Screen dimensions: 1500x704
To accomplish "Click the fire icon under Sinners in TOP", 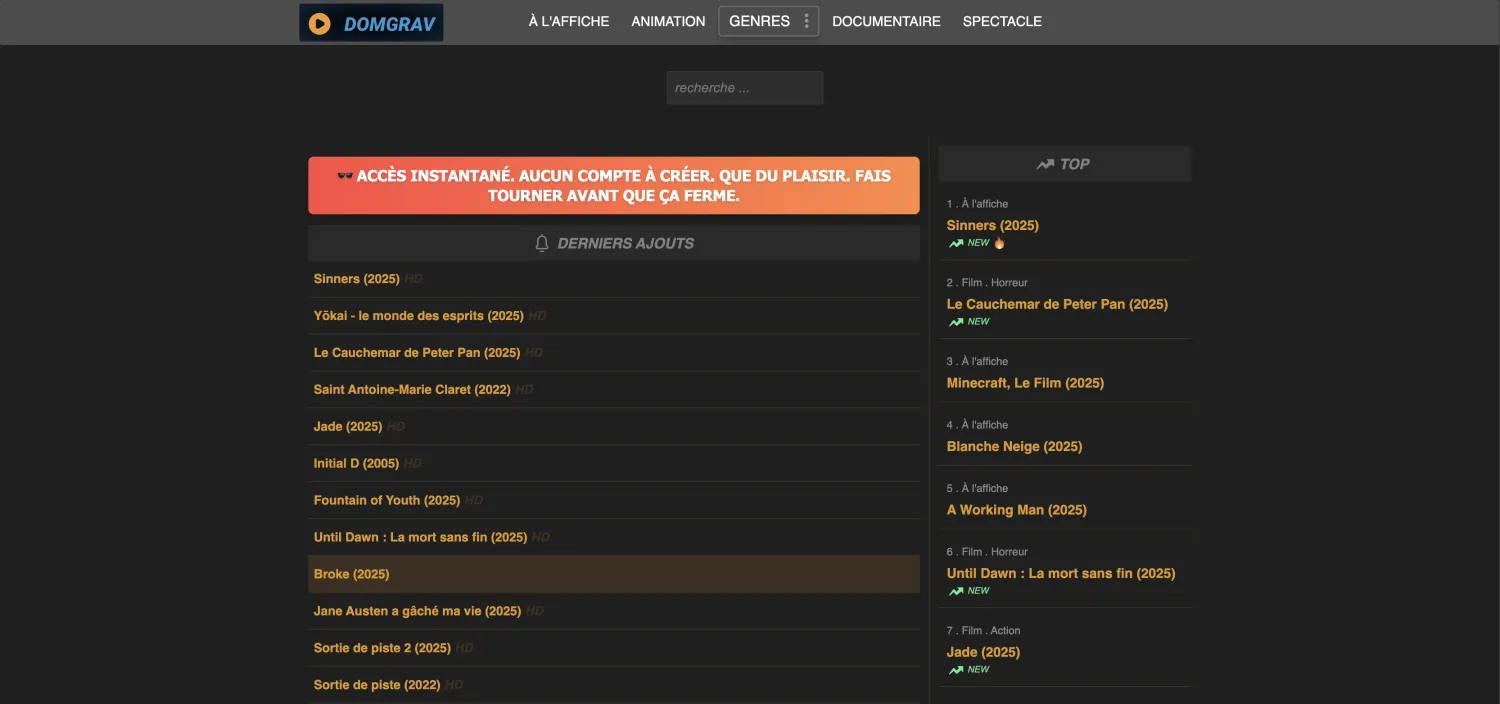I will click(999, 243).
